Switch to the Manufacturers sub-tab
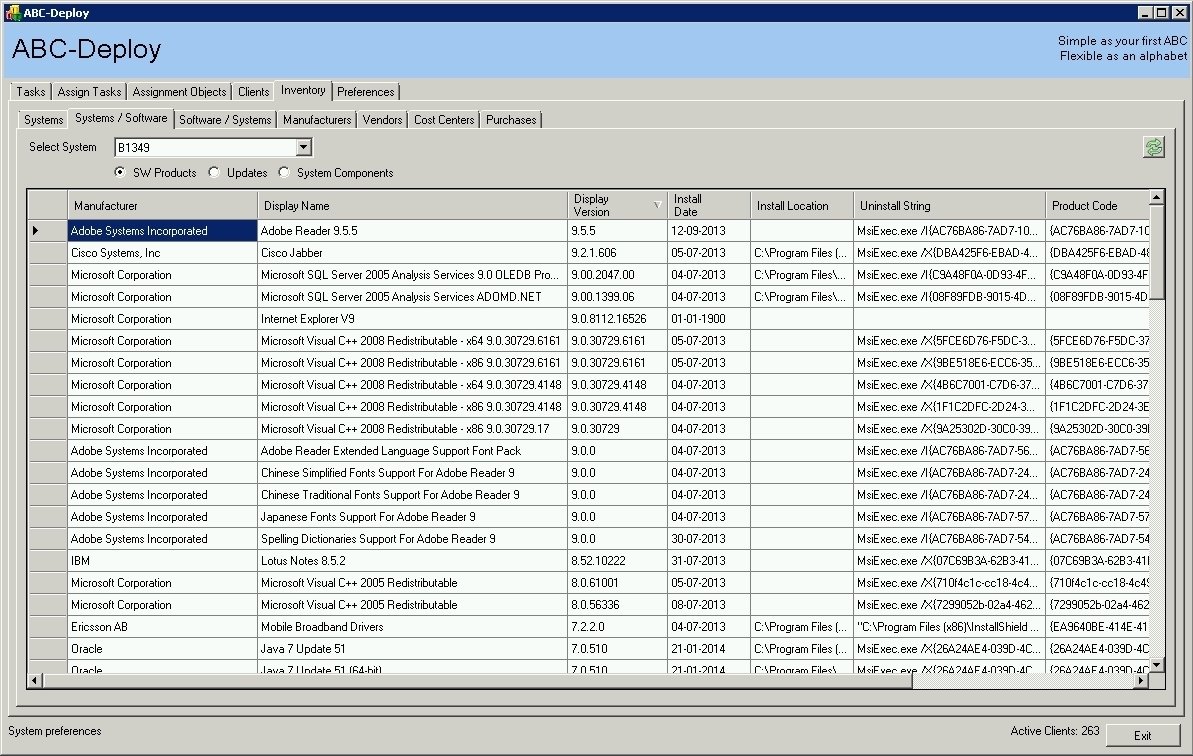Image resolution: width=1193 pixels, height=756 pixels. tap(316, 119)
